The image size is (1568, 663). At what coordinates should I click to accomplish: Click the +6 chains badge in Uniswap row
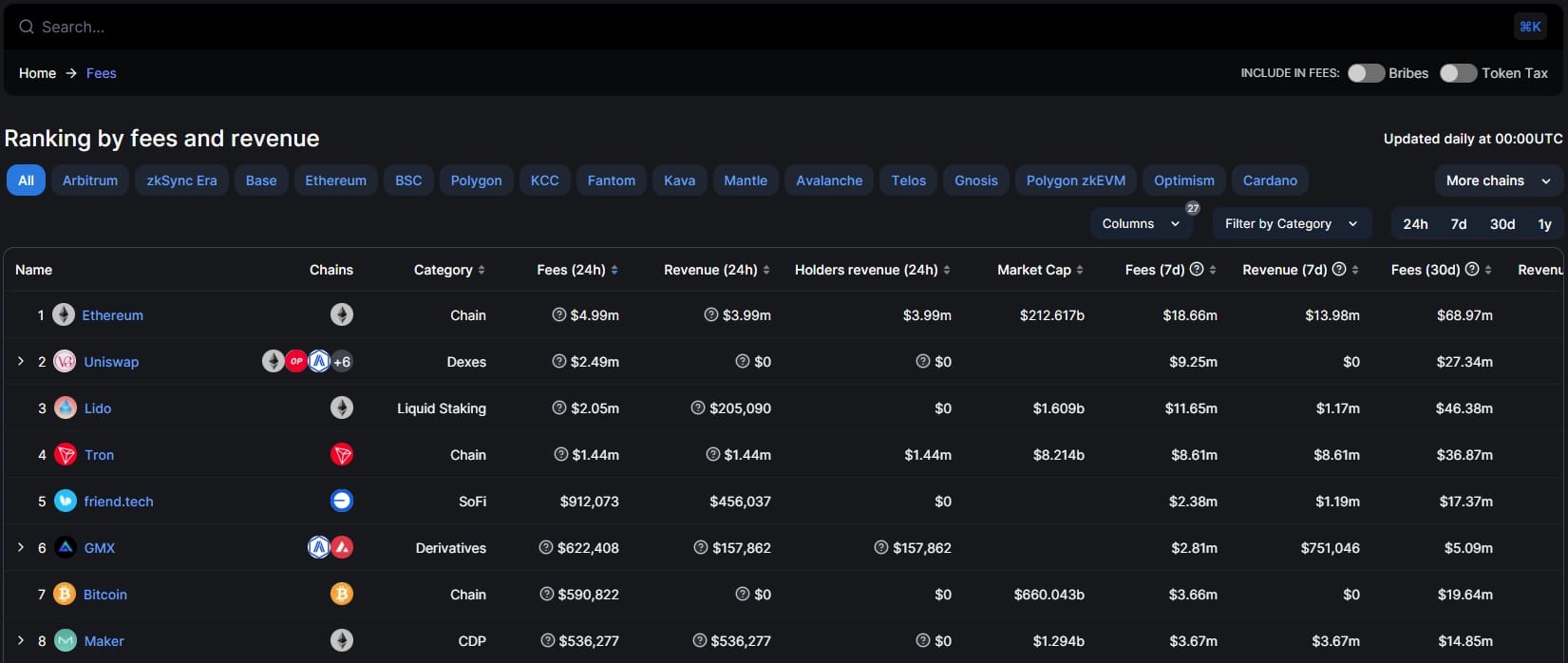[342, 361]
